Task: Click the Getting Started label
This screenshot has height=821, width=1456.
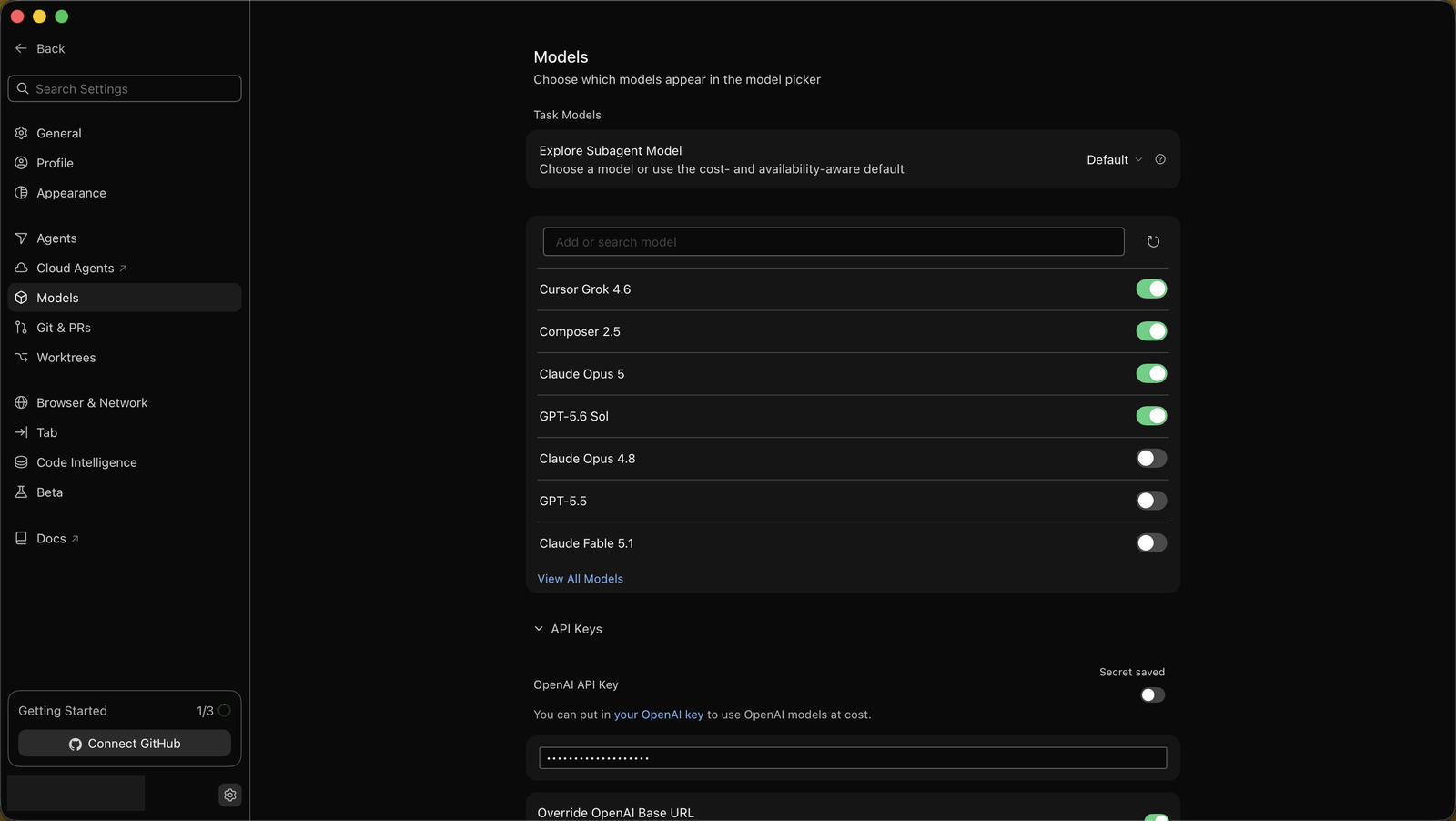Action: pyautogui.click(x=63, y=711)
